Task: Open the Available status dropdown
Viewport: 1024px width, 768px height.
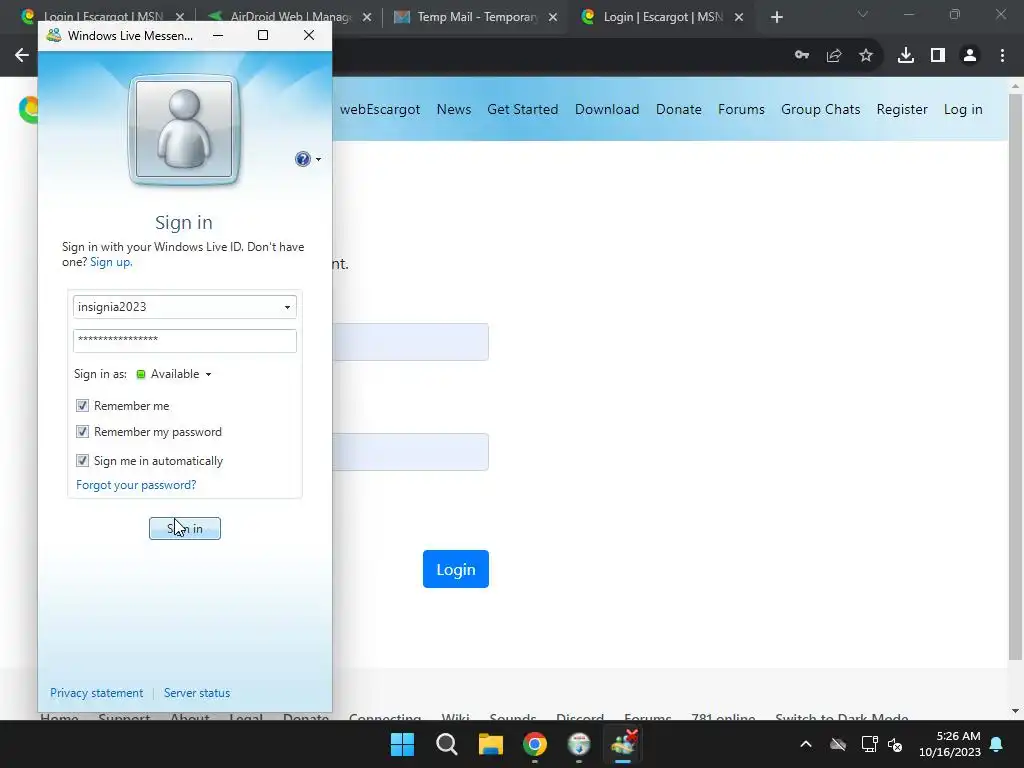Action: 174,374
